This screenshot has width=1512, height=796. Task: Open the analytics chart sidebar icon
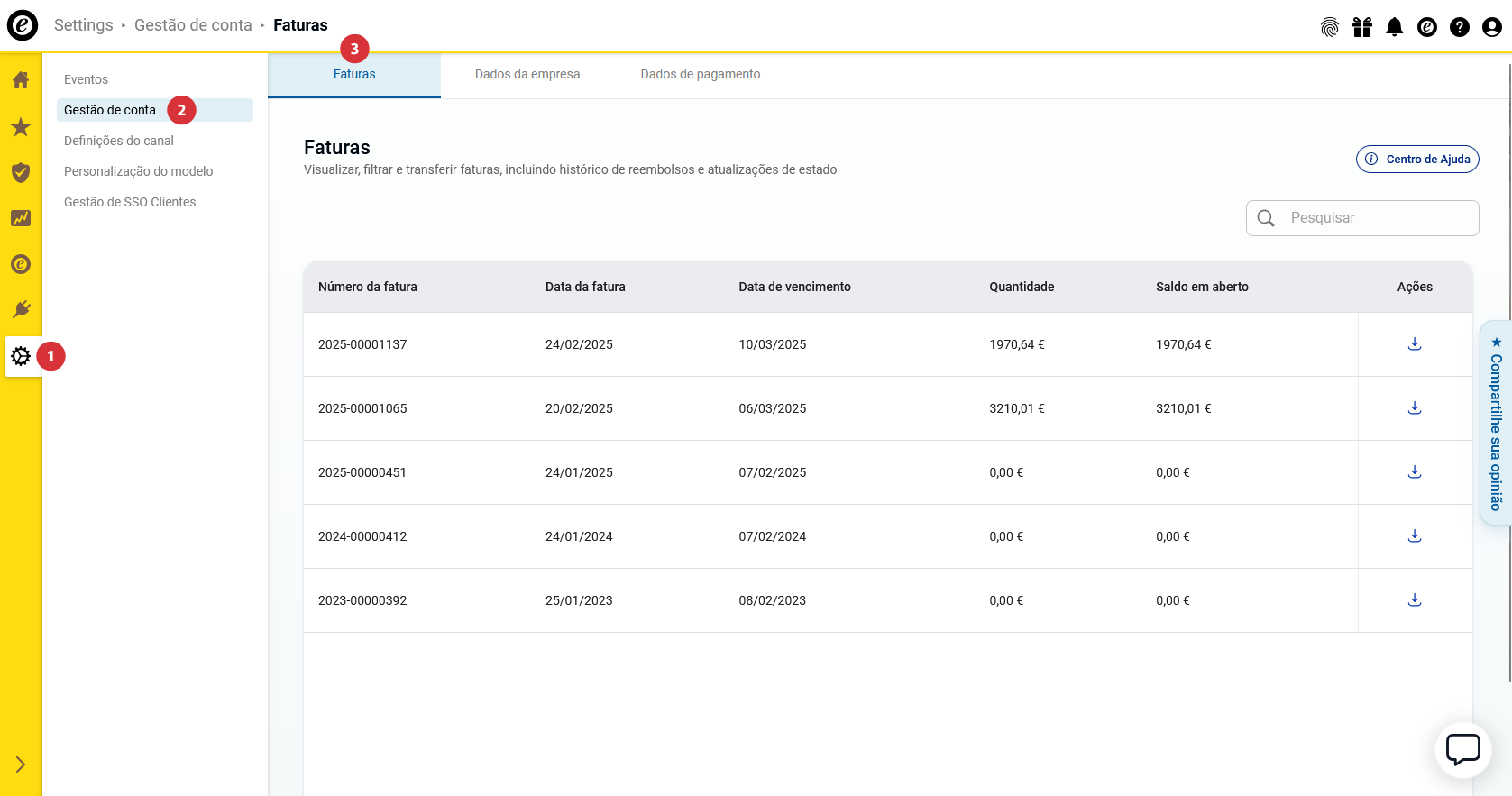21,218
